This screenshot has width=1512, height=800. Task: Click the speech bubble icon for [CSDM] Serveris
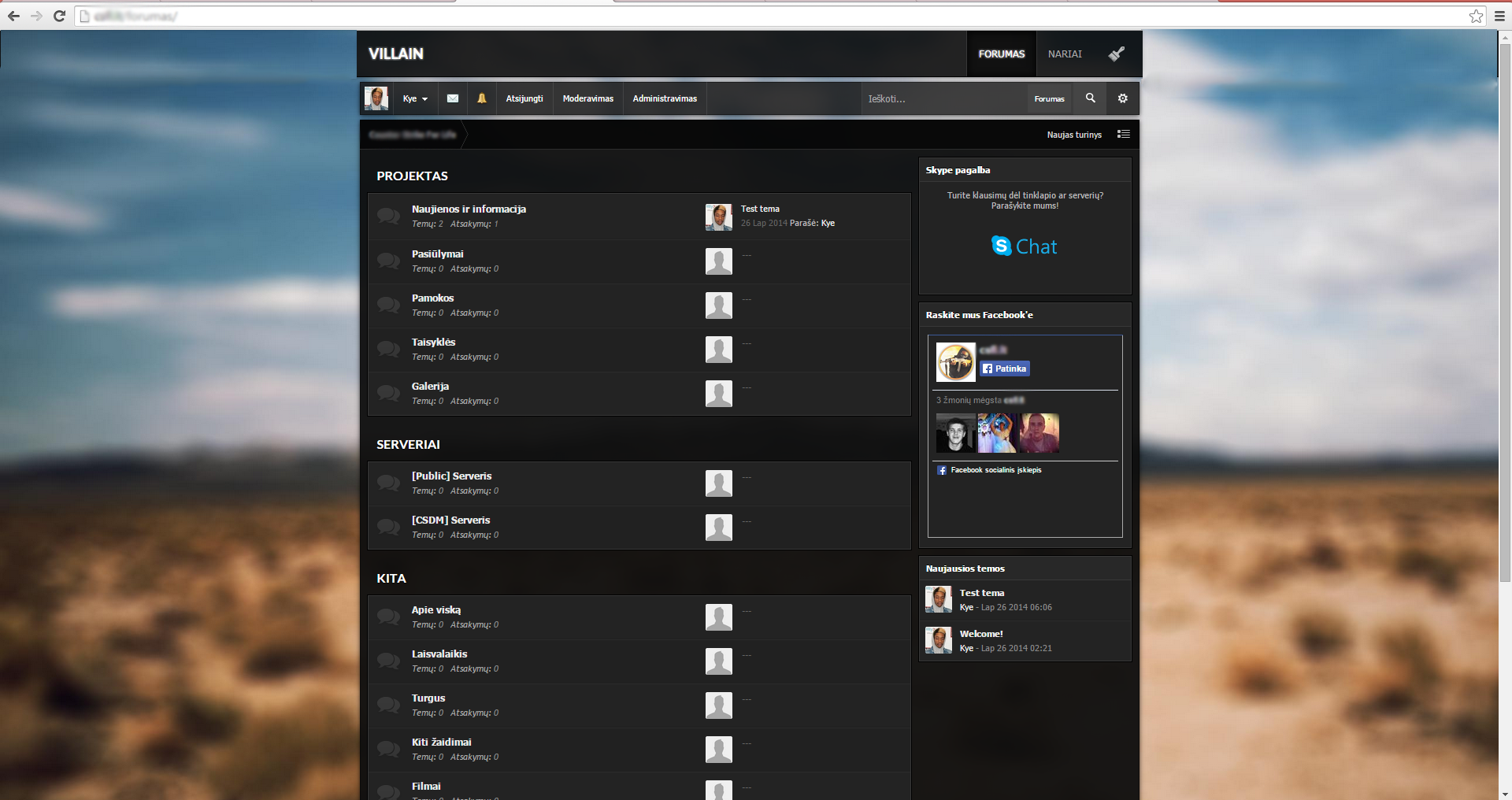(x=388, y=527)
